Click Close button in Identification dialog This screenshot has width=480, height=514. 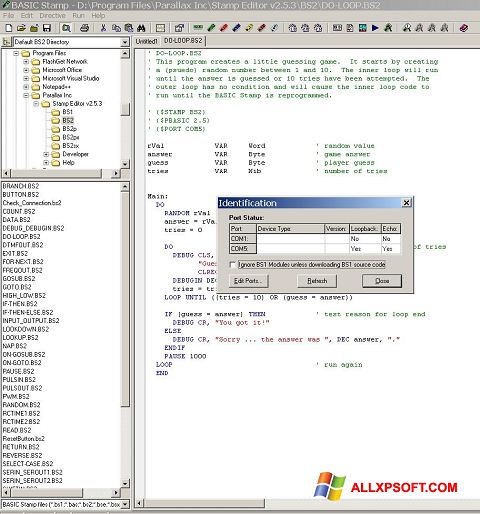coord(382,281)
